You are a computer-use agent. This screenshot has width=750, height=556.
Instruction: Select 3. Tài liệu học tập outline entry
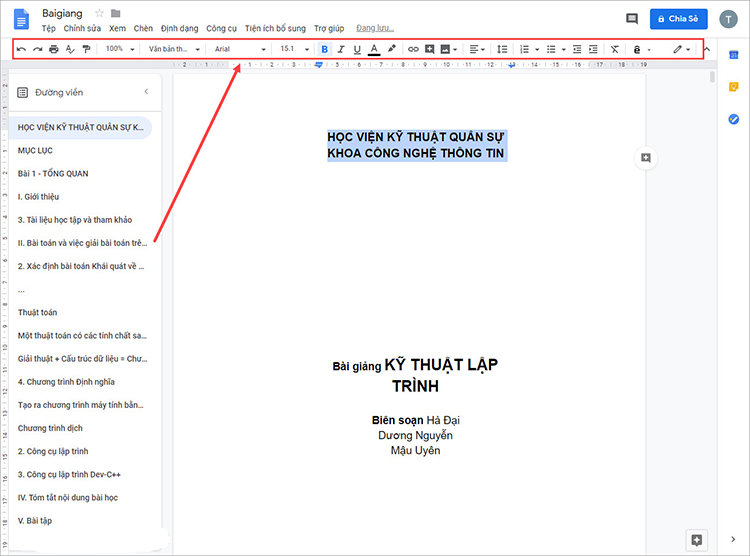75,220
